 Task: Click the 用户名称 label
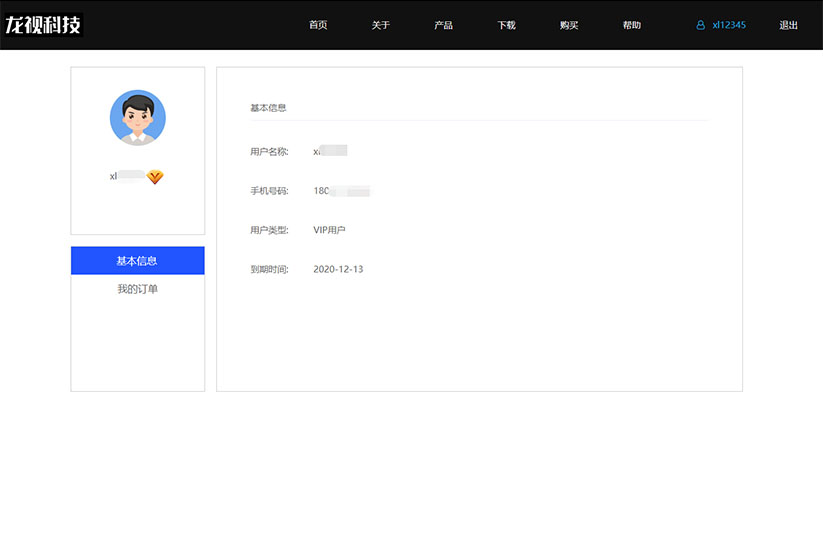pyautogui.click(x=269, y=152)
